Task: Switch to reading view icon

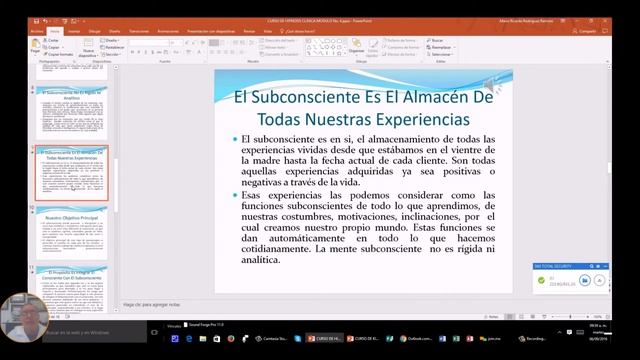Action: coord(533,317)
